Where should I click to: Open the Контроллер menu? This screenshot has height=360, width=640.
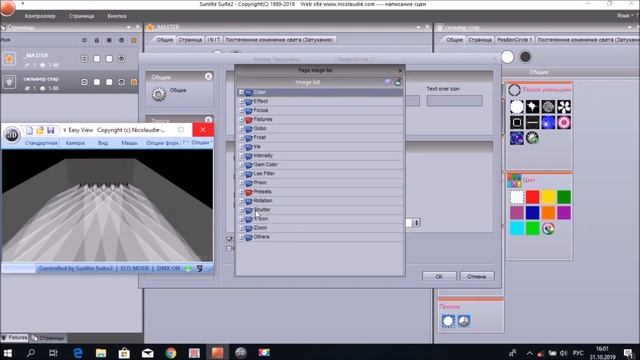point(40,16)
